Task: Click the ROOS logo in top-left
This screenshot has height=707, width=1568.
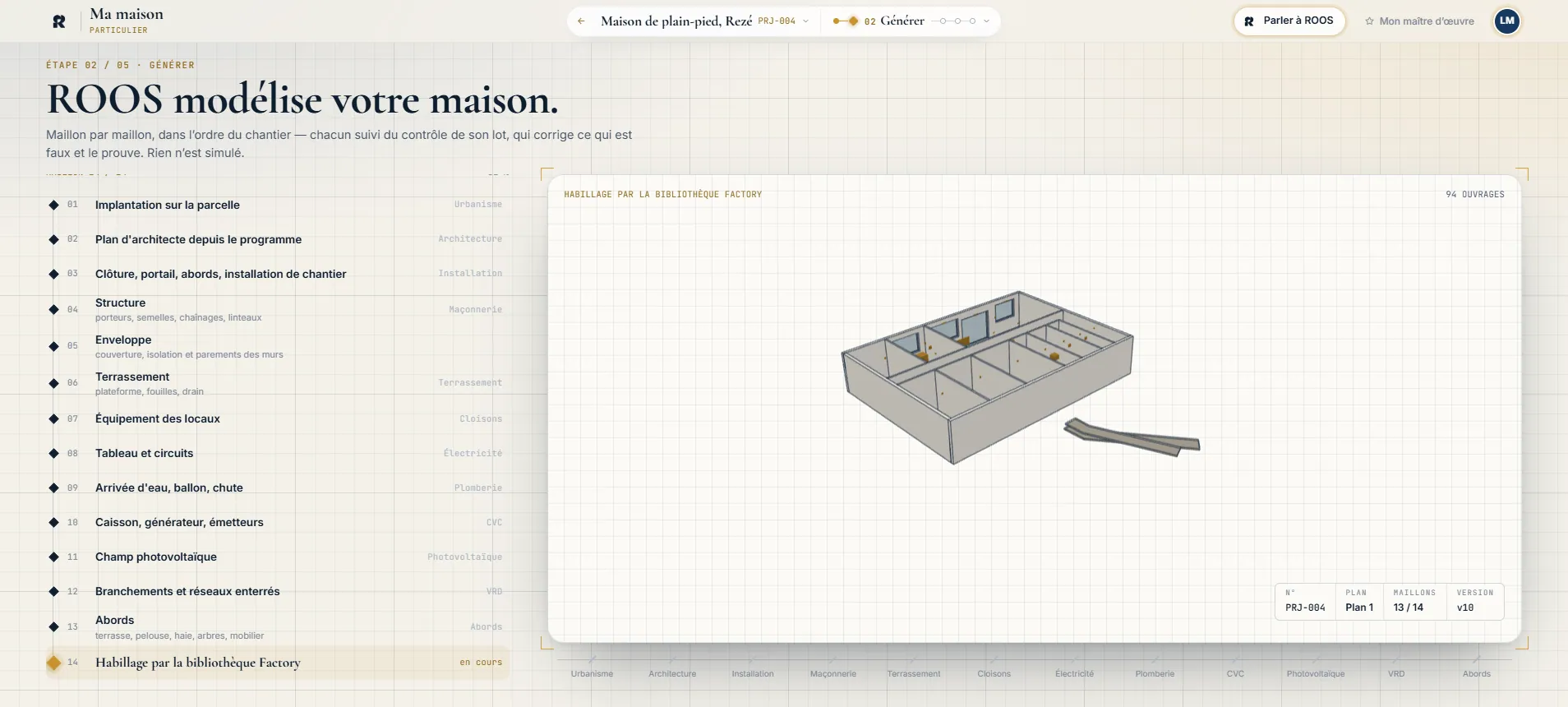Action: 59,21
